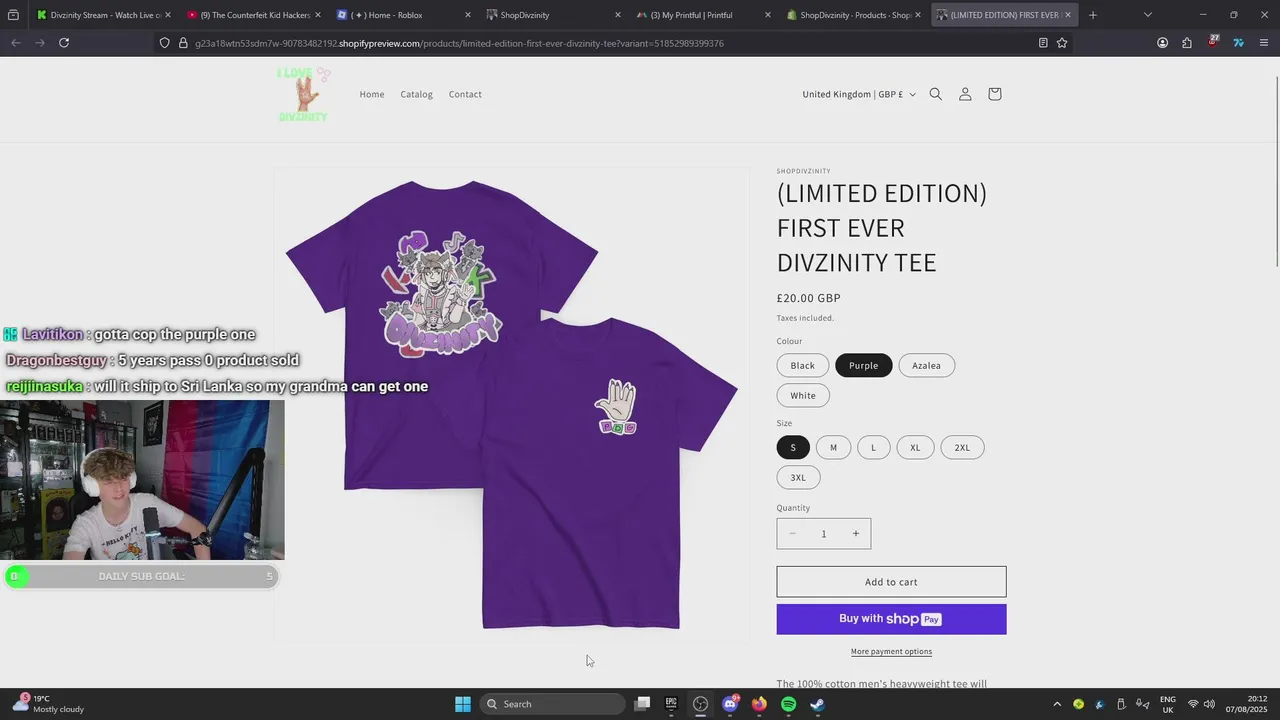
Task: Decrease quantity with the minus button
Action: (x=792, y=534)
